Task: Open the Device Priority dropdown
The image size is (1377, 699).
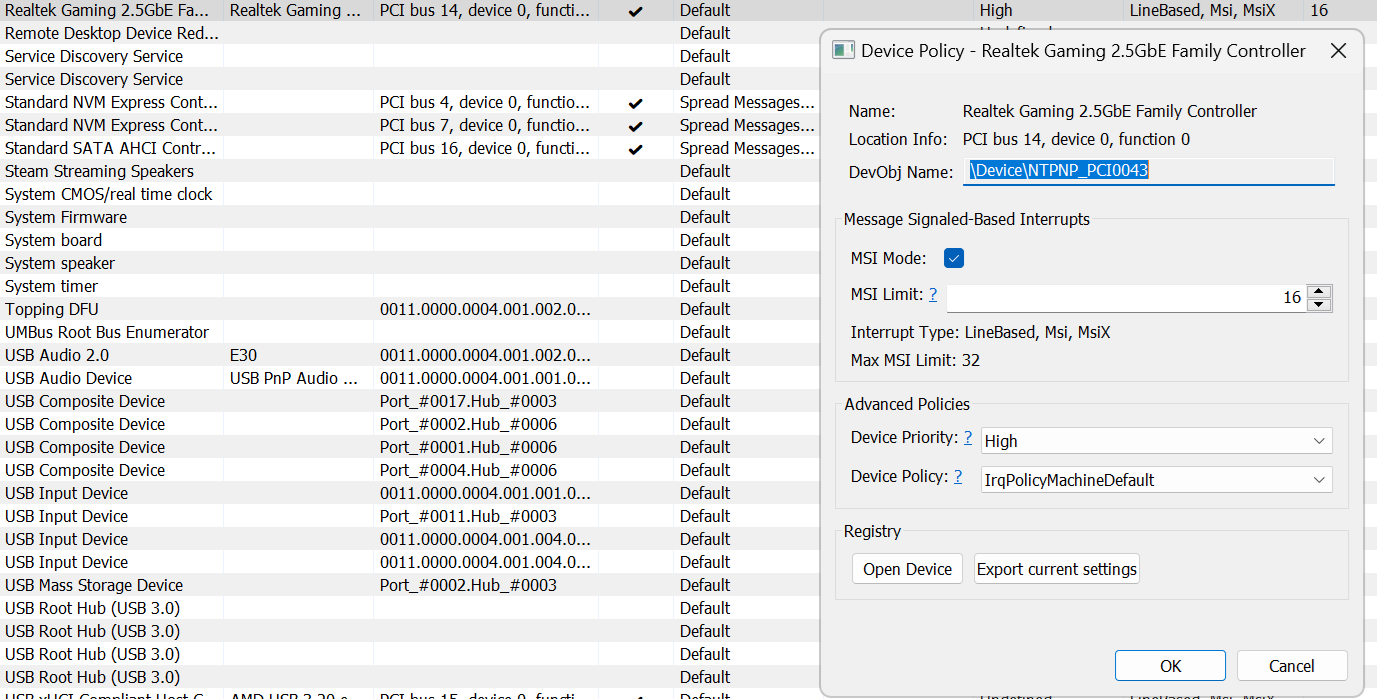Action: pyautogui.click(x=1157, y=441)
